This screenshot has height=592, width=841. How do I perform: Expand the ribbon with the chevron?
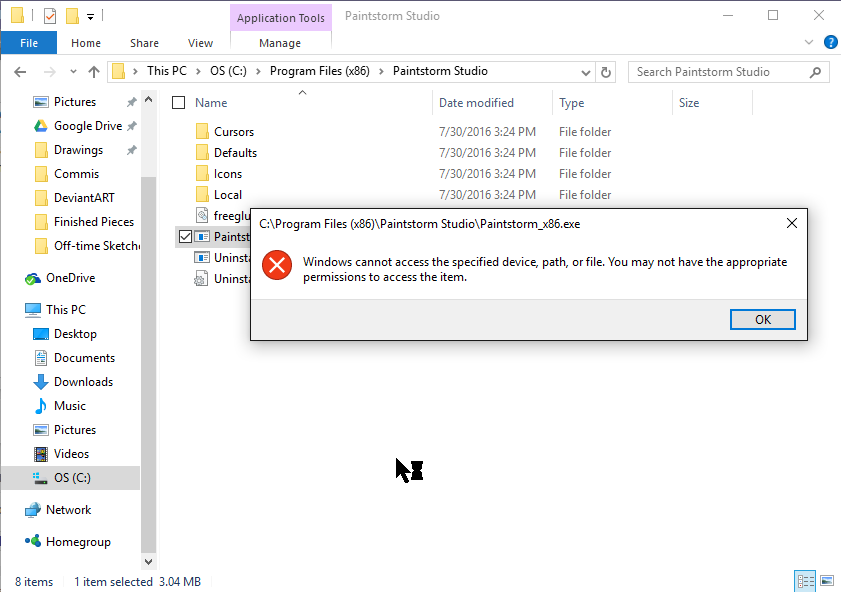click(x=809, y=42)
